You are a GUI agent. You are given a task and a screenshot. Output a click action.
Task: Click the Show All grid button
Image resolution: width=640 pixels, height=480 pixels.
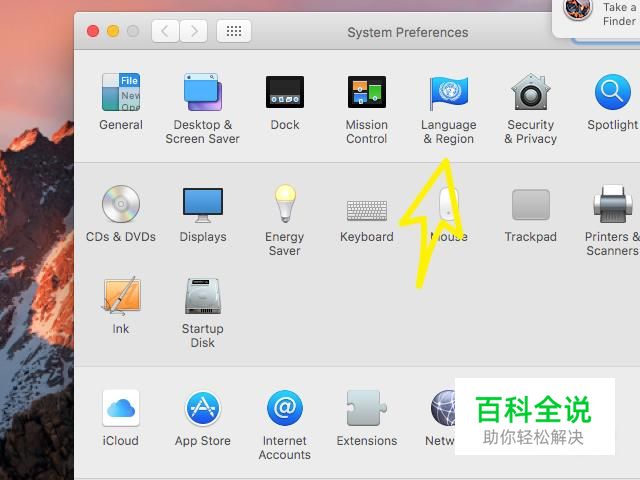coord(234,31)
